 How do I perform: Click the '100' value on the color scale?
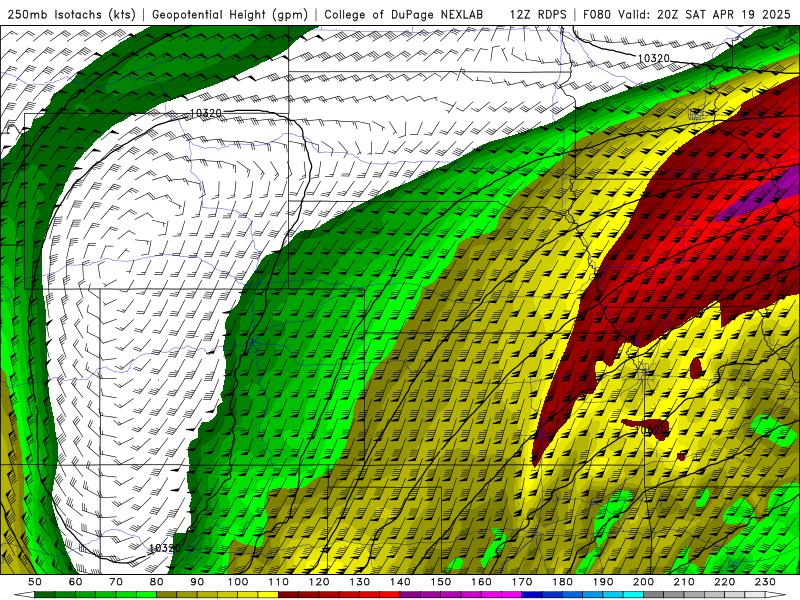click(x=238, y=582)
